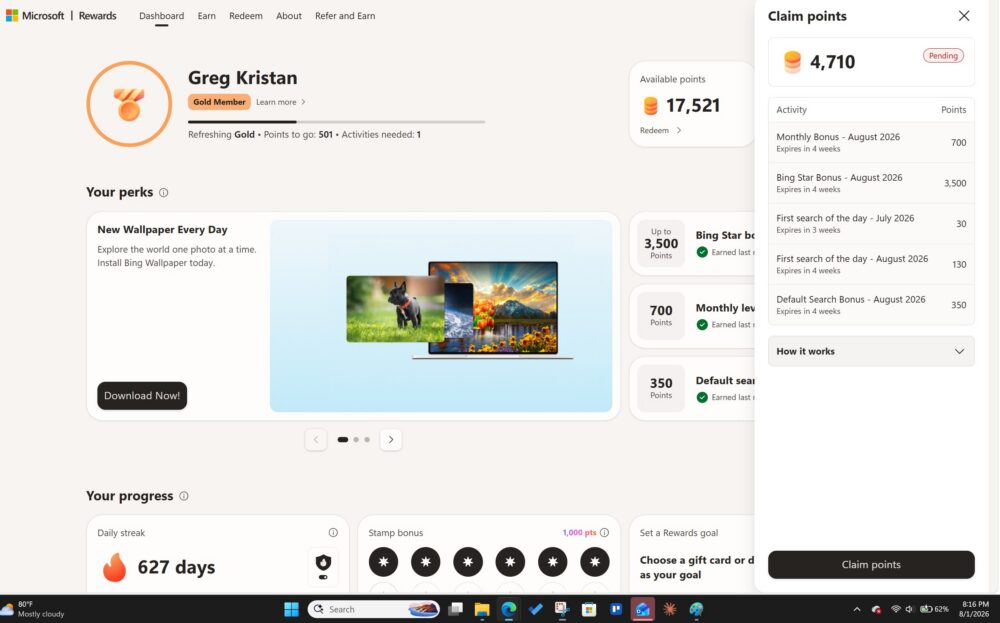Open Task View from taskbar
1000x623 pixels.
pos(455,609)
